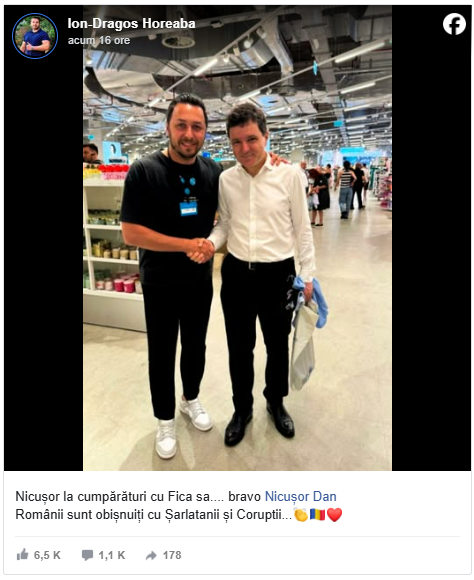View the 6,5 K likes count

point(47,555)
